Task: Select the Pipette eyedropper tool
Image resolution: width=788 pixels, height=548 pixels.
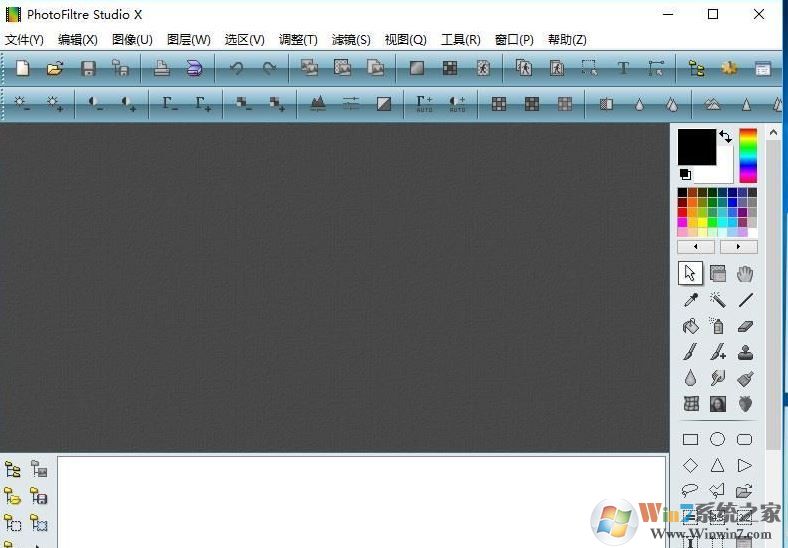Action: (690, 300)
